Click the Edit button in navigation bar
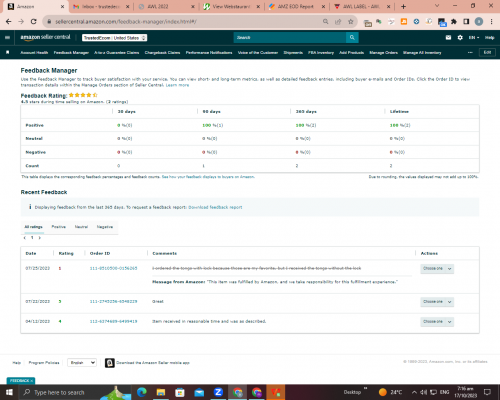500x400 pixels. tap(487, 52)
